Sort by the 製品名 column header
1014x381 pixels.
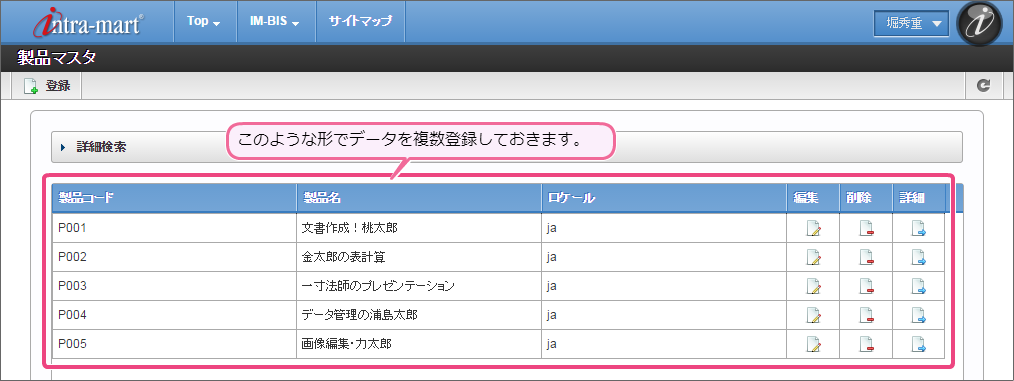point(419,198)
